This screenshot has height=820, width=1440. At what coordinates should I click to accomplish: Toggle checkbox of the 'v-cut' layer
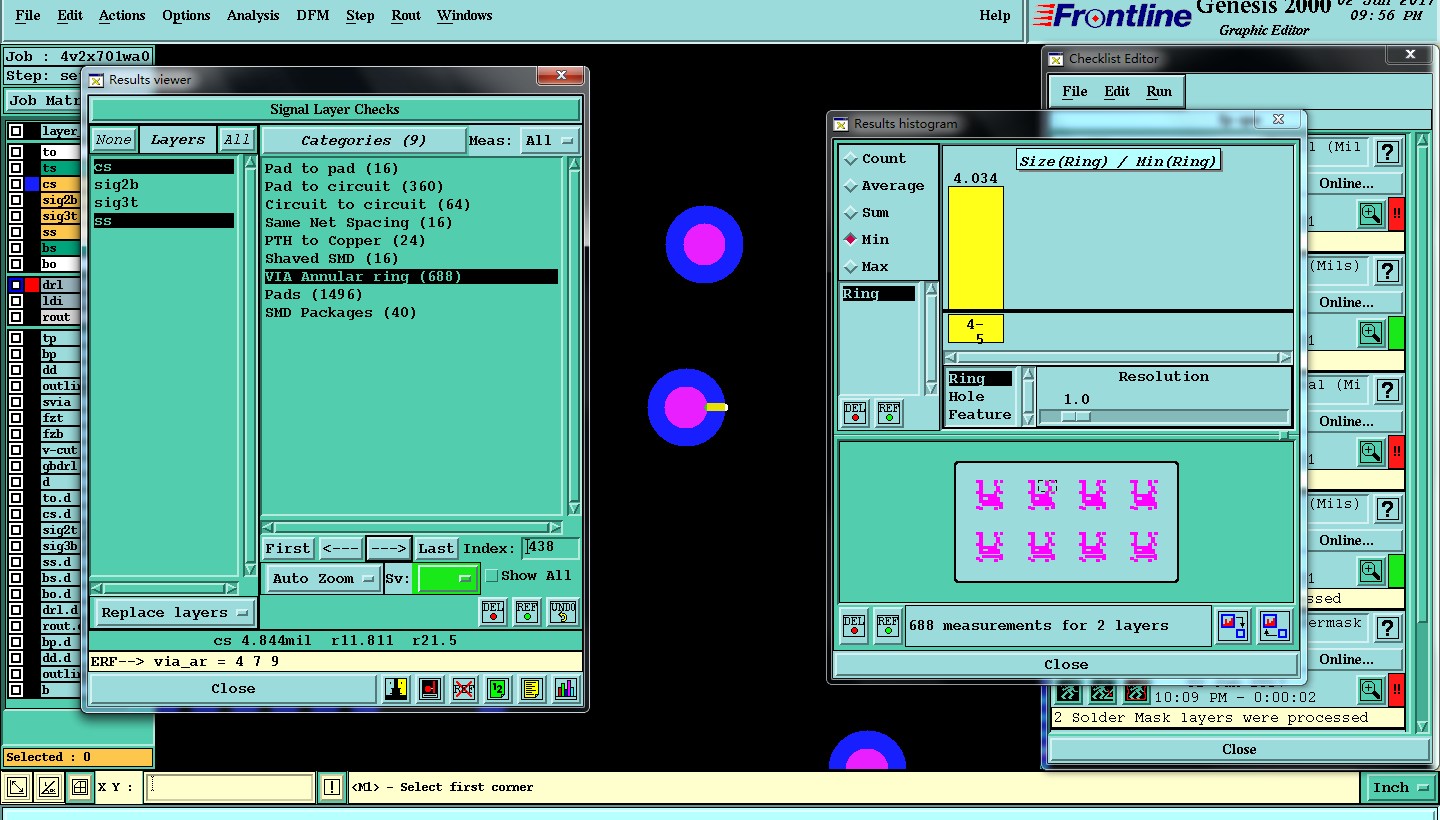[16, 450]
